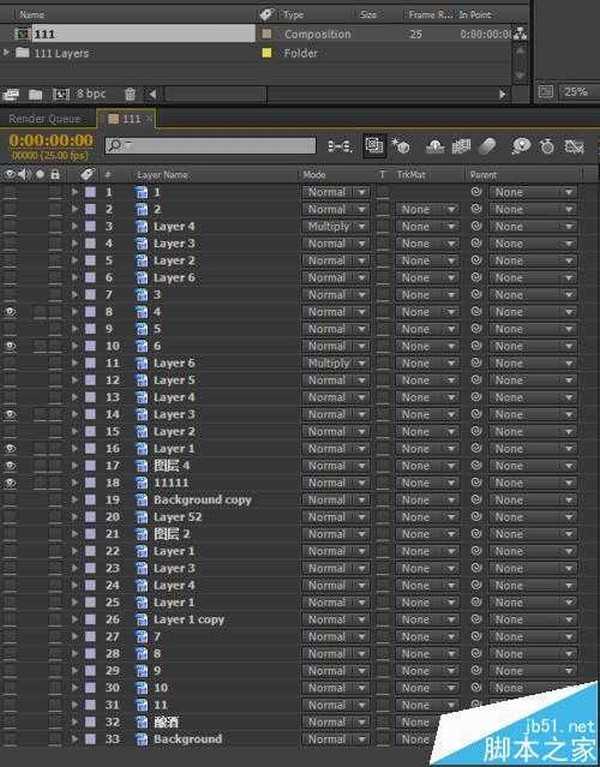Toggle the Draft 3D button

pos(401,146)
